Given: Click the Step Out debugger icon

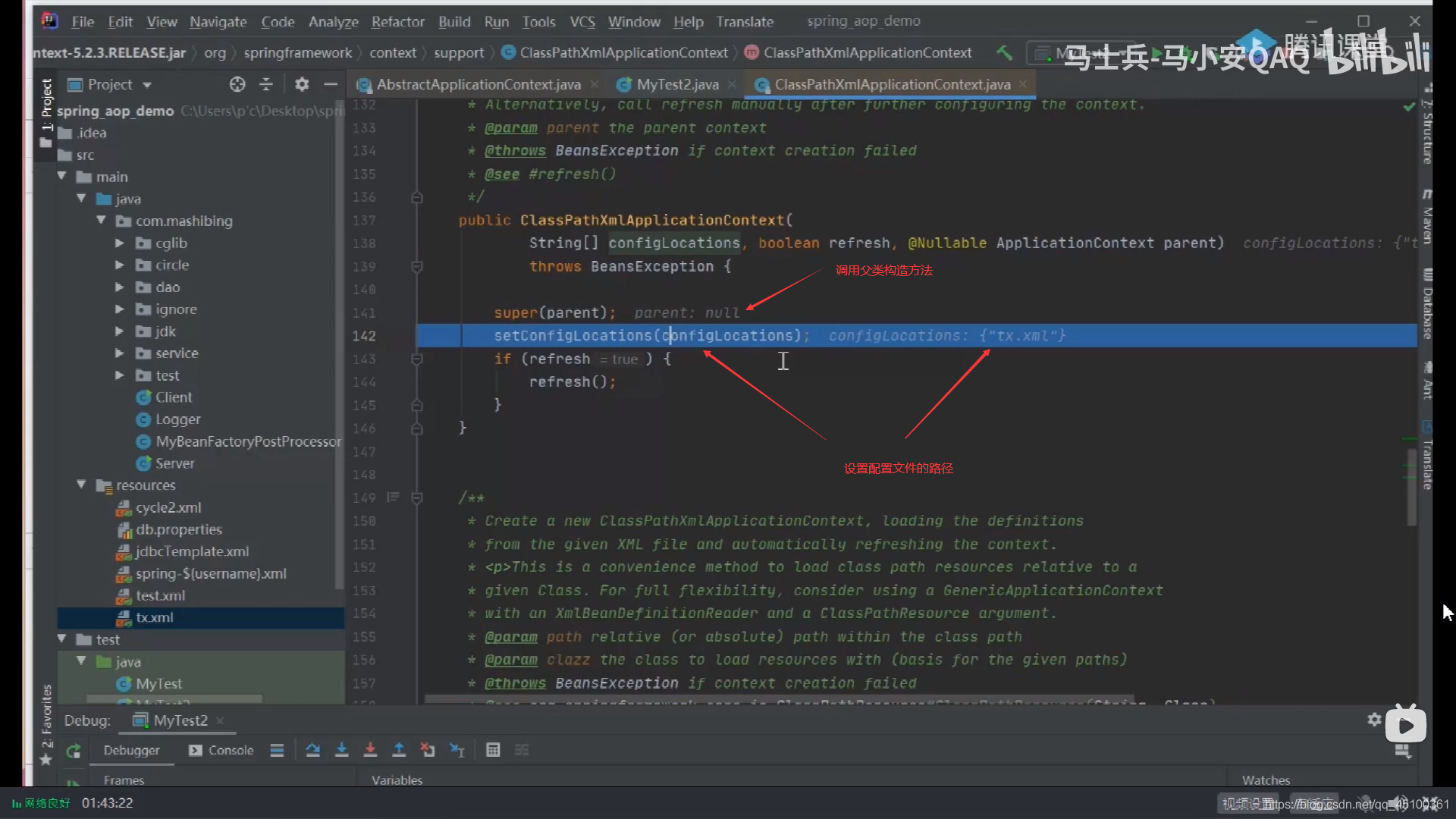Looking at the screenshot, I should pos(399,750).
